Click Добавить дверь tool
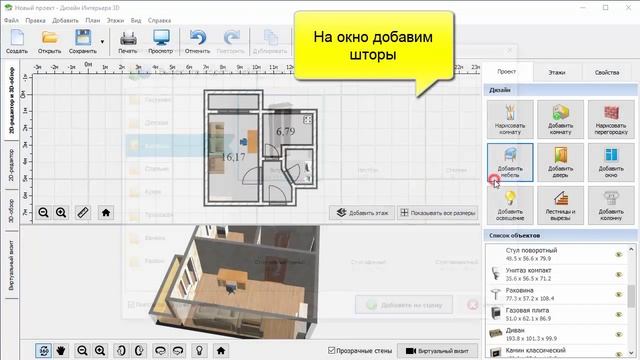This screenshot has width=640, height=360. (560, 162)
